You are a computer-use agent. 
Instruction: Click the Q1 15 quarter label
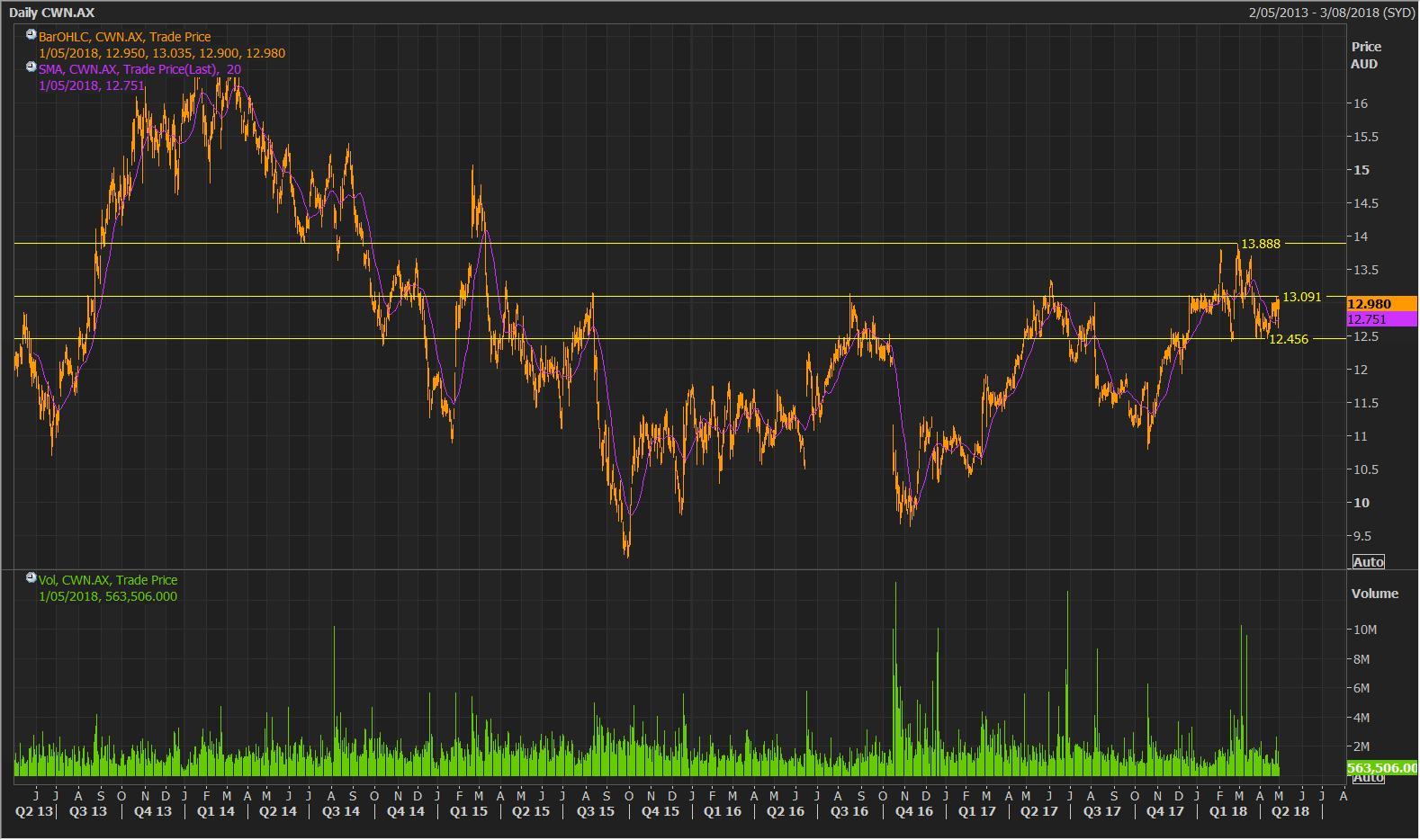[x=469, y=811]
